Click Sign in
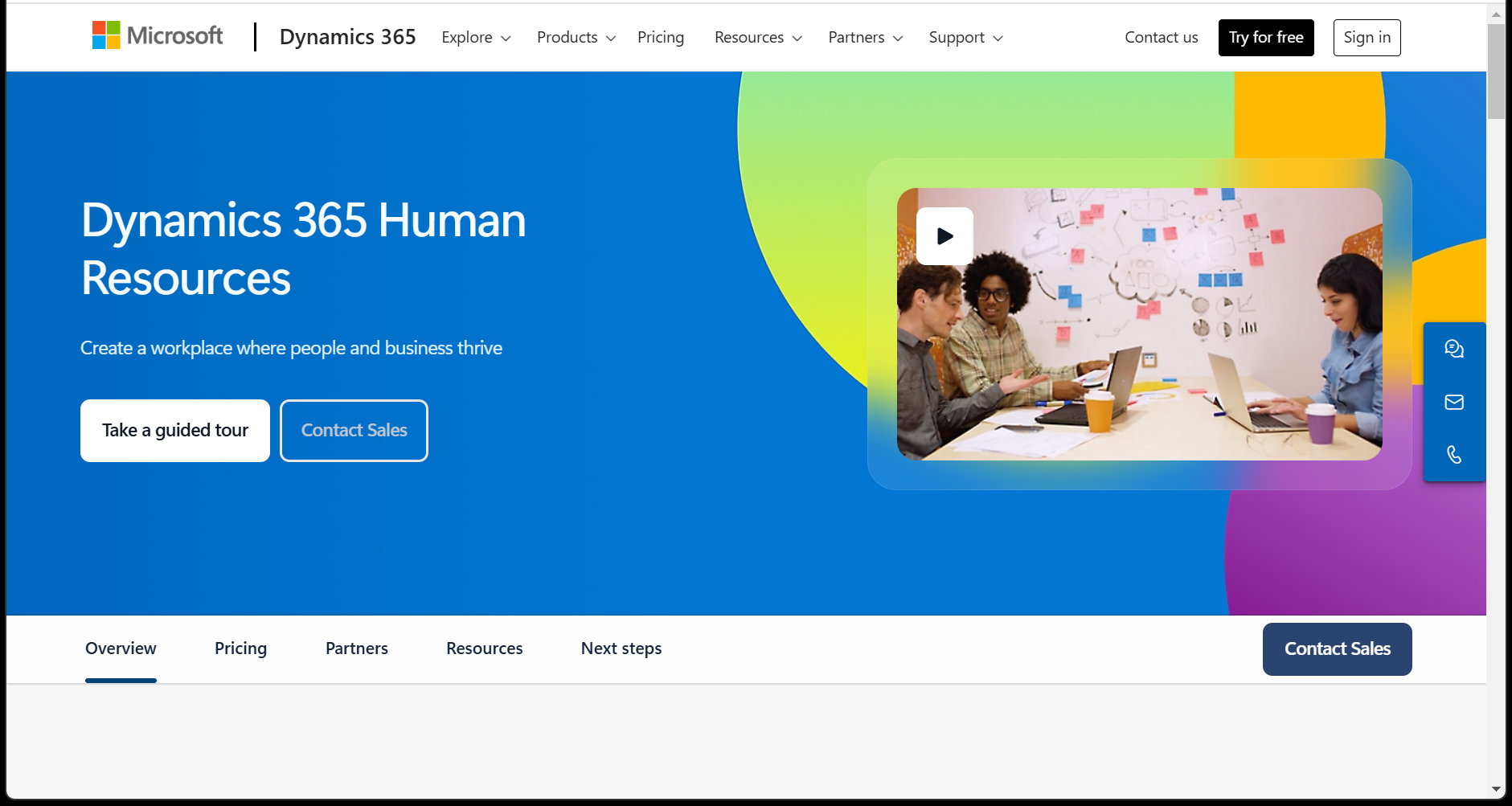 pyautogui.click(x=1367, y=37)
